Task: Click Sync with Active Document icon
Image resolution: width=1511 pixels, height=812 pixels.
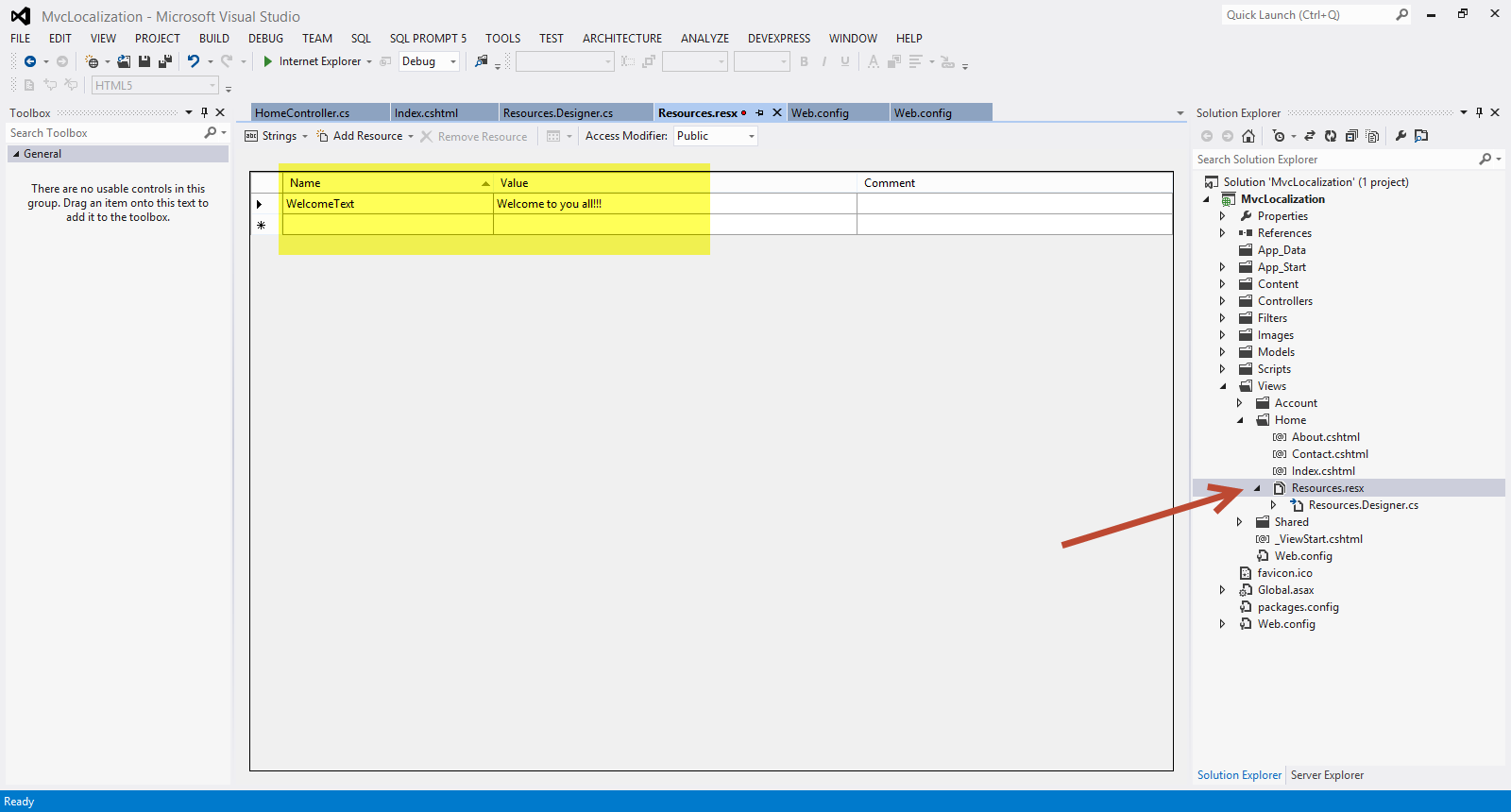Action: pos(1310,136)
